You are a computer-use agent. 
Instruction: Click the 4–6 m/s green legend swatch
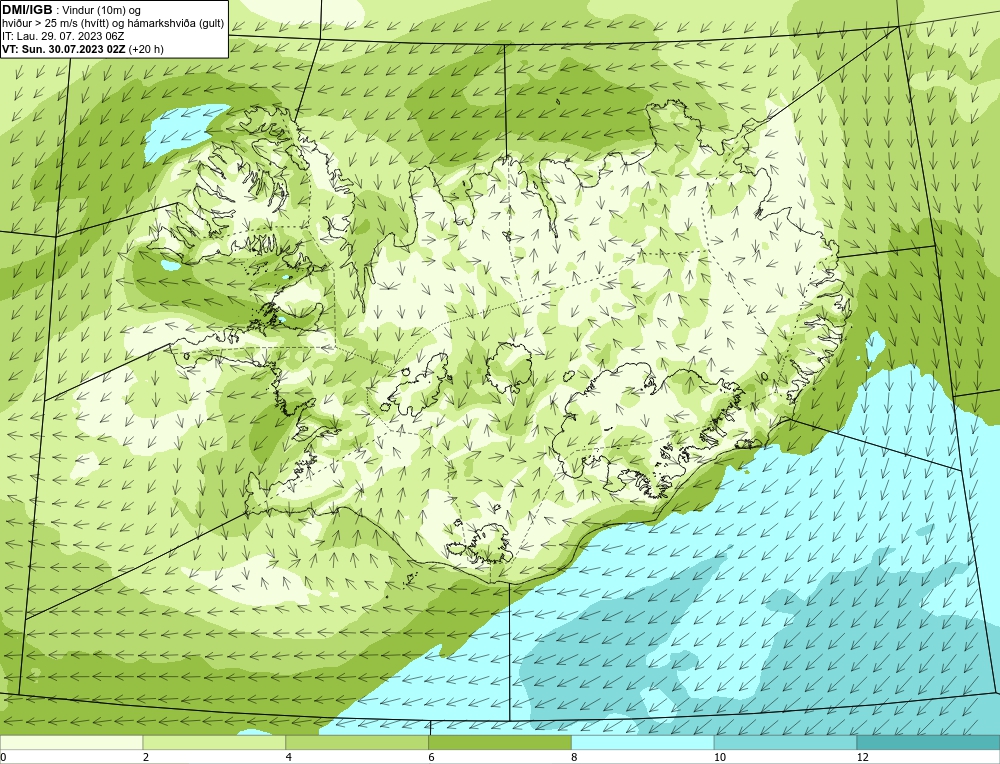357,743
